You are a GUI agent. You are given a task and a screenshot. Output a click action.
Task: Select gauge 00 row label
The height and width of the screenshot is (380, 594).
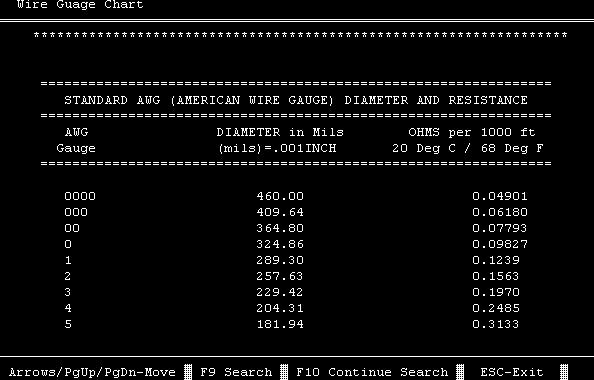[x=72, y=228]
